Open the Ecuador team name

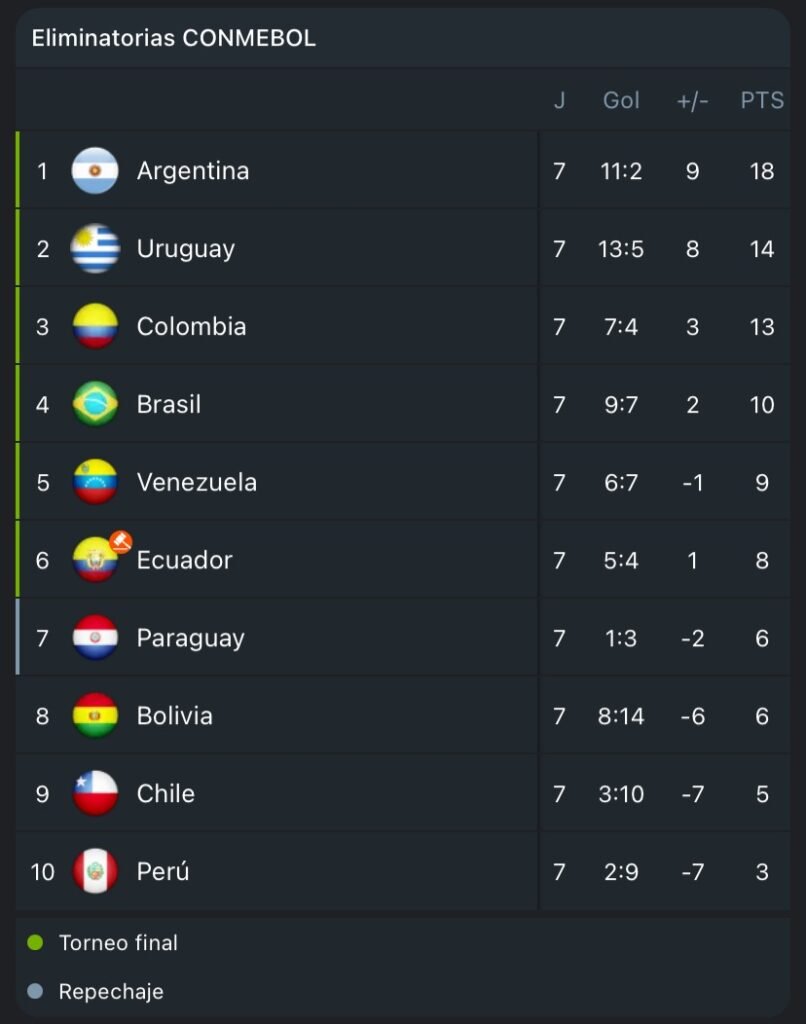click(x=184, y=560)
